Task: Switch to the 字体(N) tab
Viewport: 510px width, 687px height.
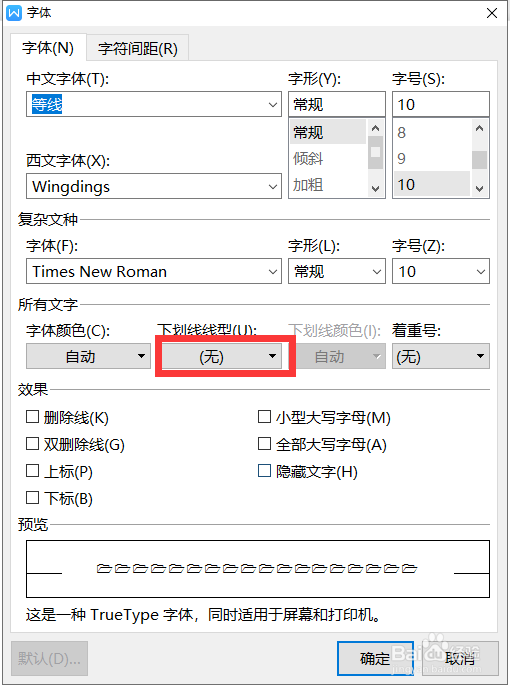Action: pos(48,48)
